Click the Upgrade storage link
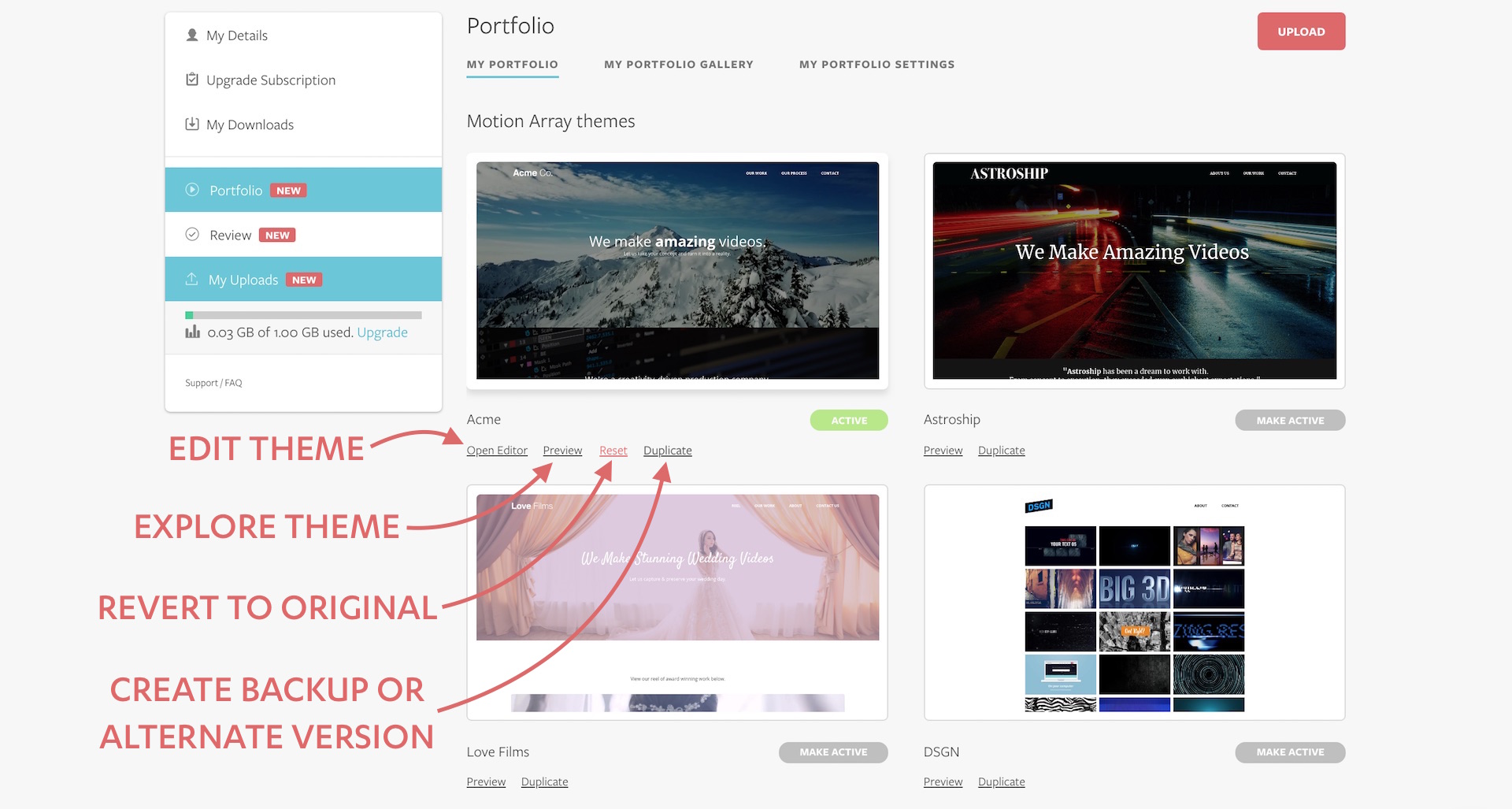 [382, 332]
